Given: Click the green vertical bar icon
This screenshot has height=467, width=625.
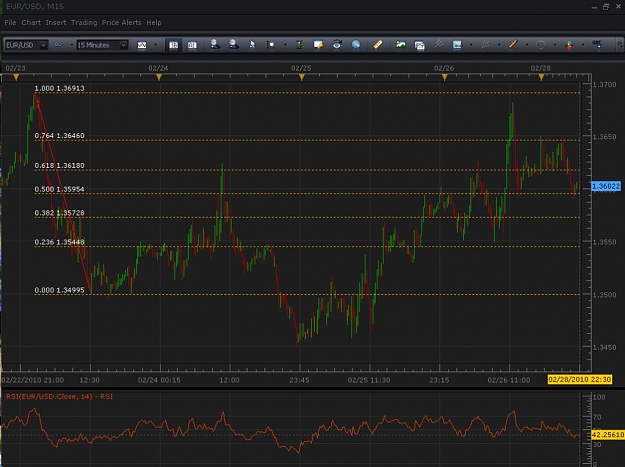Looking at the screenshot, I should pos(299,45).
